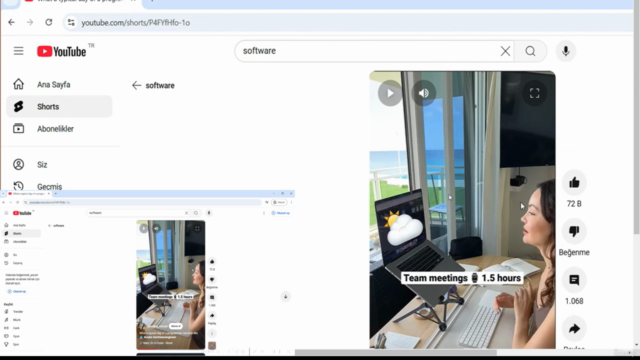Like the Short showing 72 B
Screen dimensions: 640x360
click(x=574, y=182)
